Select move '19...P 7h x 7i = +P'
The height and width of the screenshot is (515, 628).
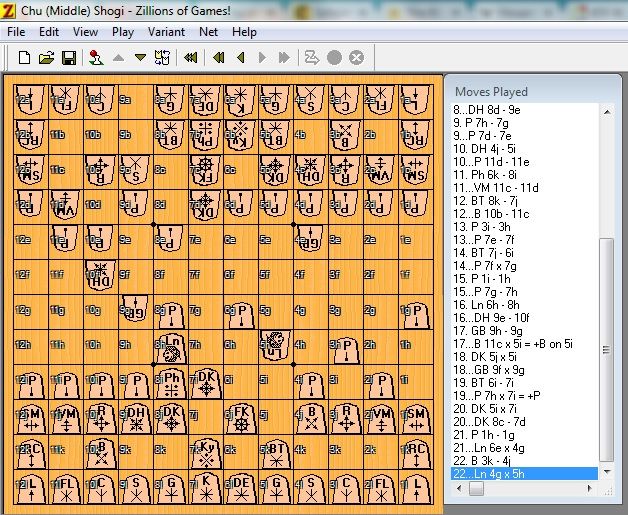click(497, 396)
